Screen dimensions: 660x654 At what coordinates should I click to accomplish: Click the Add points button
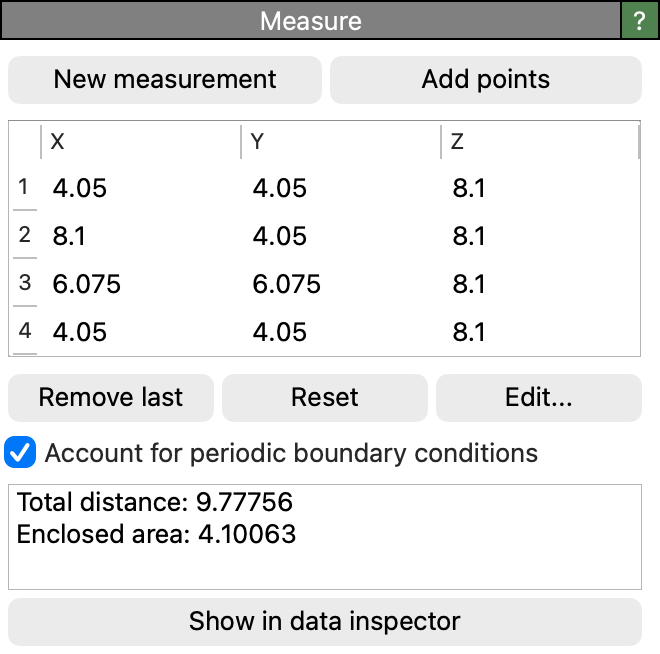point(486,80)
